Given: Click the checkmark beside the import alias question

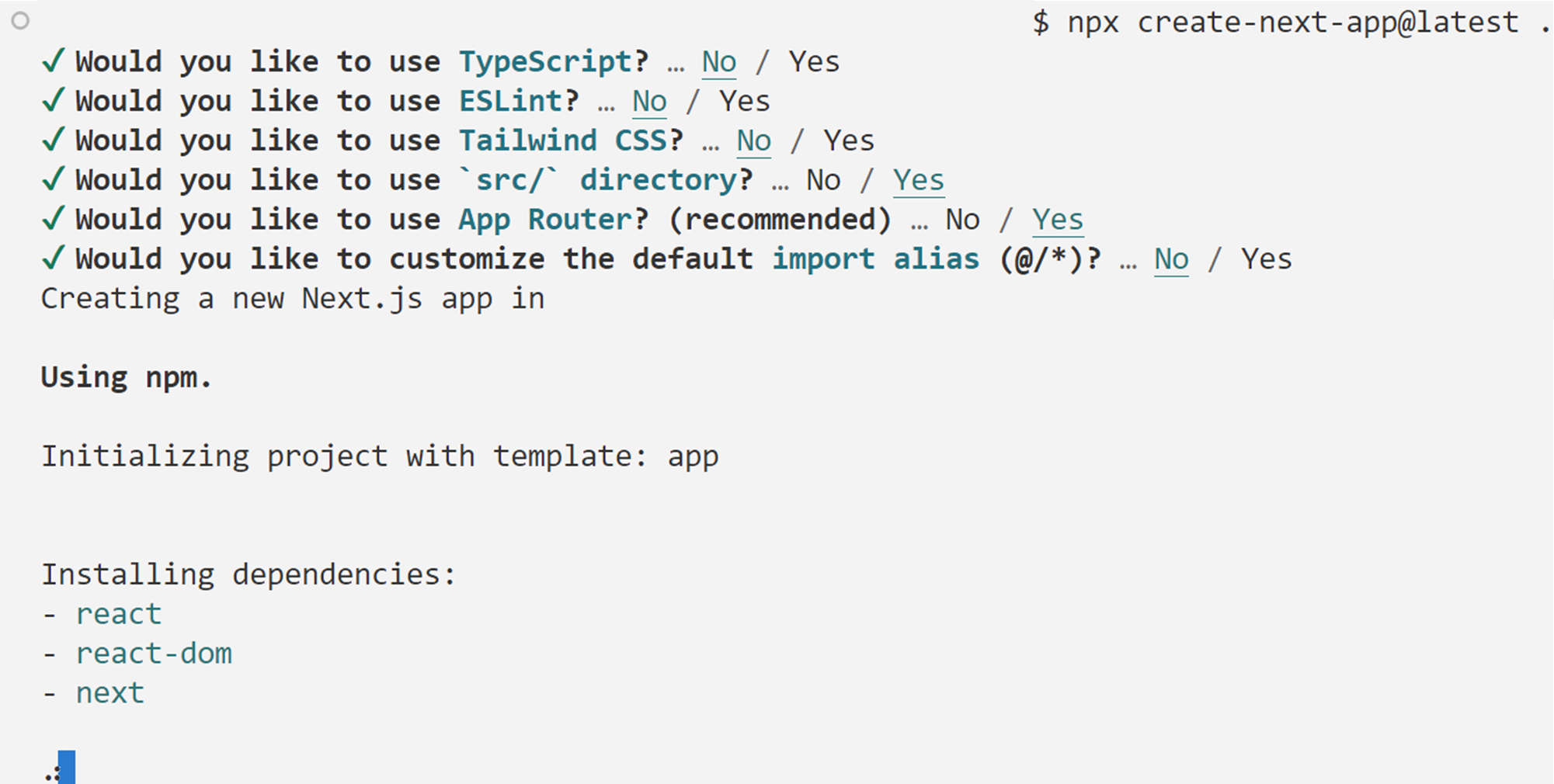Looking at the screenshot, I should coord(53,258).
